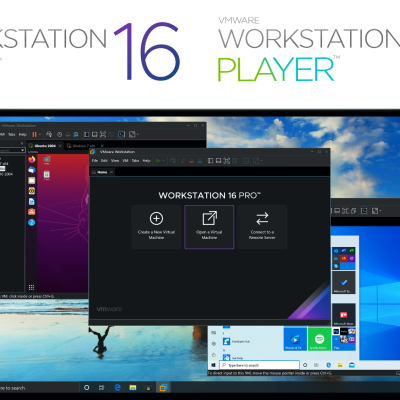The width and height of the screenshot is (400, 400).
Task: Click the full screen icon in back Ubuntu window
Action: (x=103, y=134)
